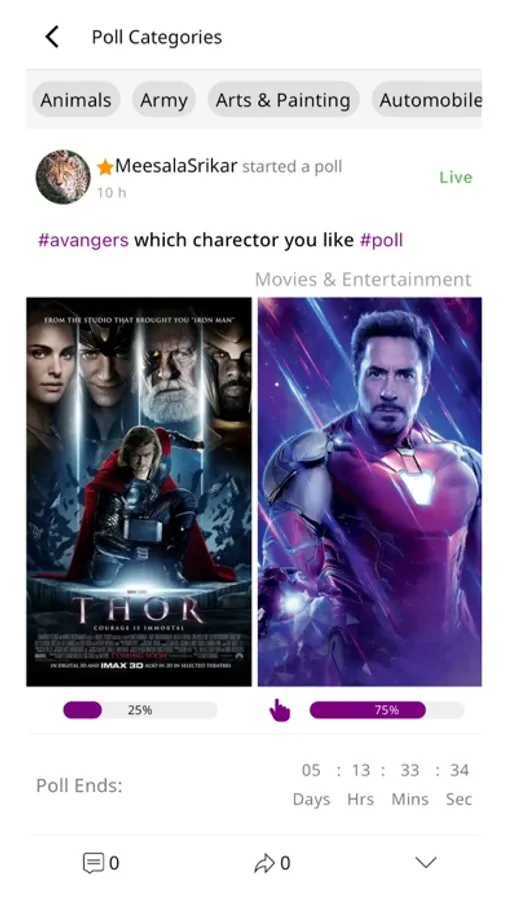
Task: Open MeesalaSrikar's cheetah profile avatar
Action: click(63, 177)
